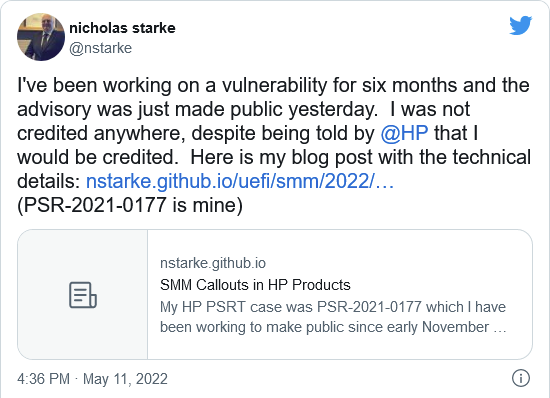Image resolution: width=550 pixels, height=398 pixels.
Task: Click the gray preview placeholder of link card
Action: (83, 295)
